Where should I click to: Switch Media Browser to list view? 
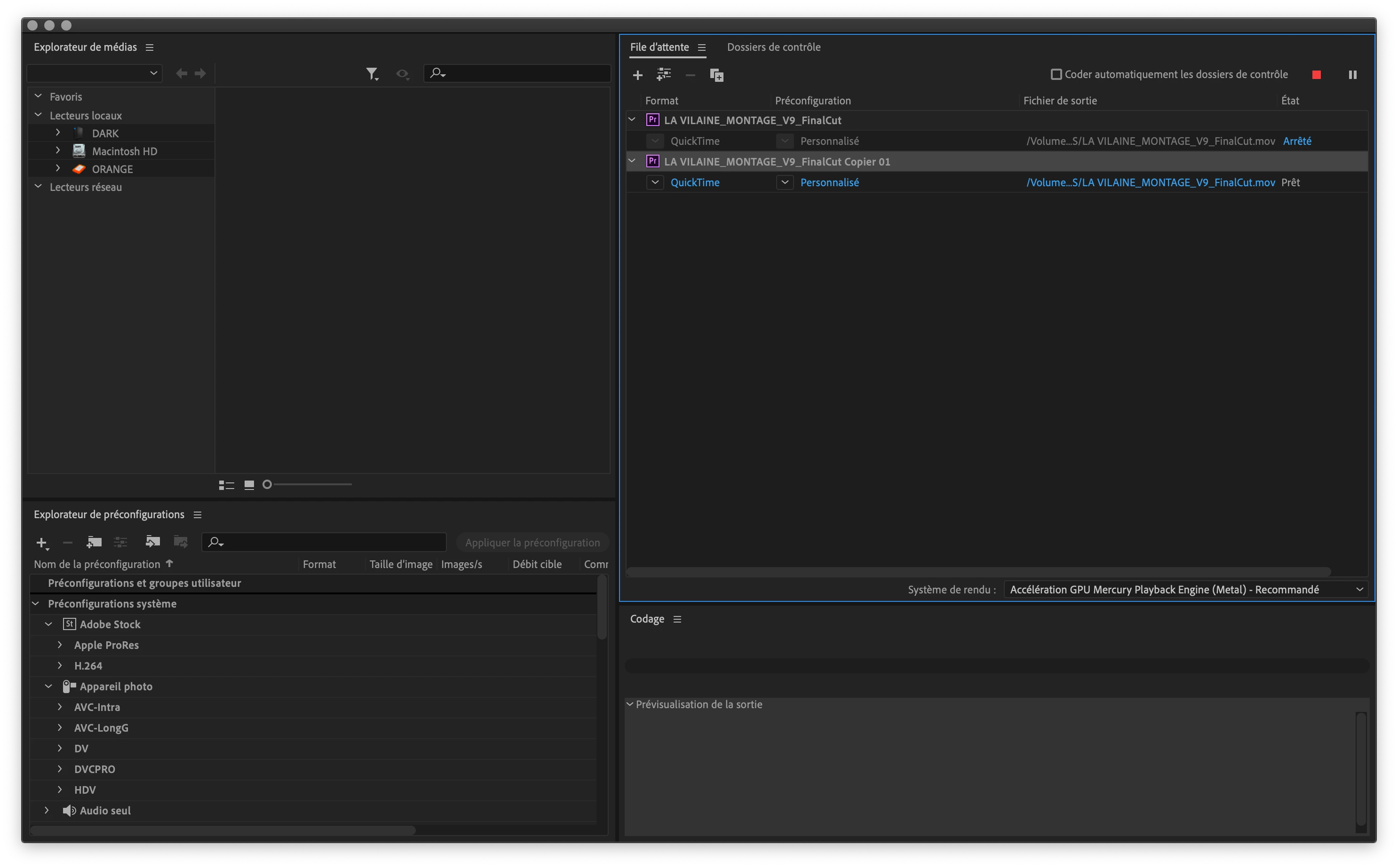[x=226, y=485]
